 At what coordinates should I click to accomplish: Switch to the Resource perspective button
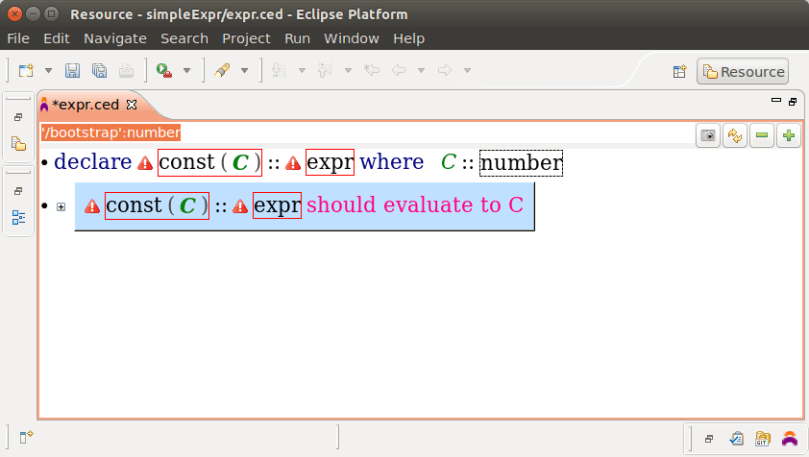coord(743,71)
